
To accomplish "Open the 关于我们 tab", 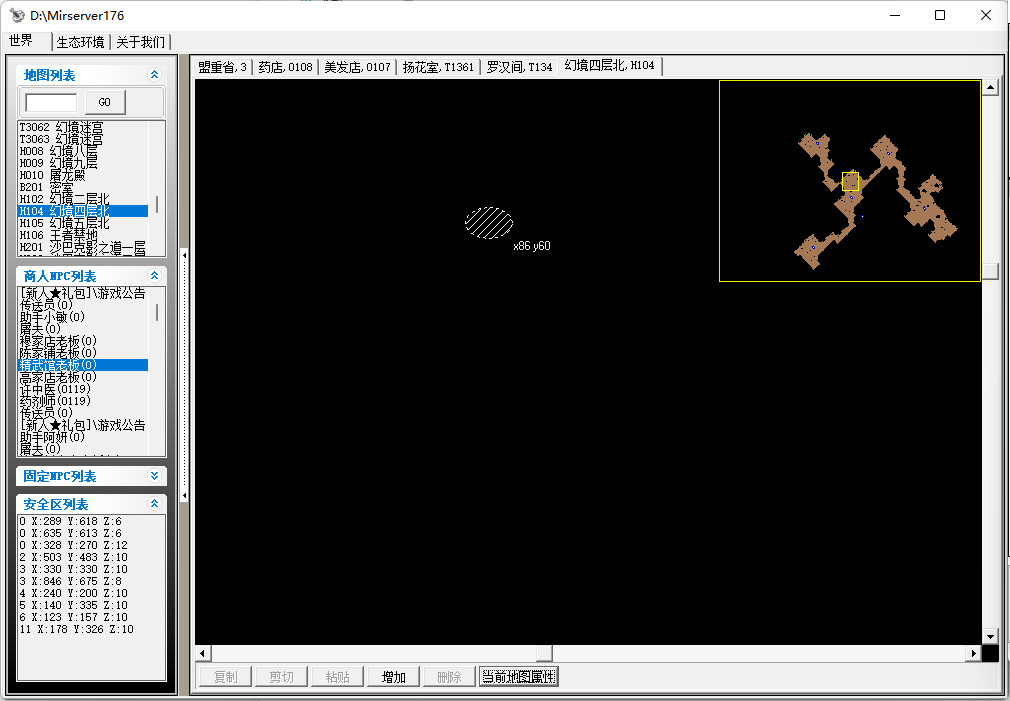I will [140, 42].
